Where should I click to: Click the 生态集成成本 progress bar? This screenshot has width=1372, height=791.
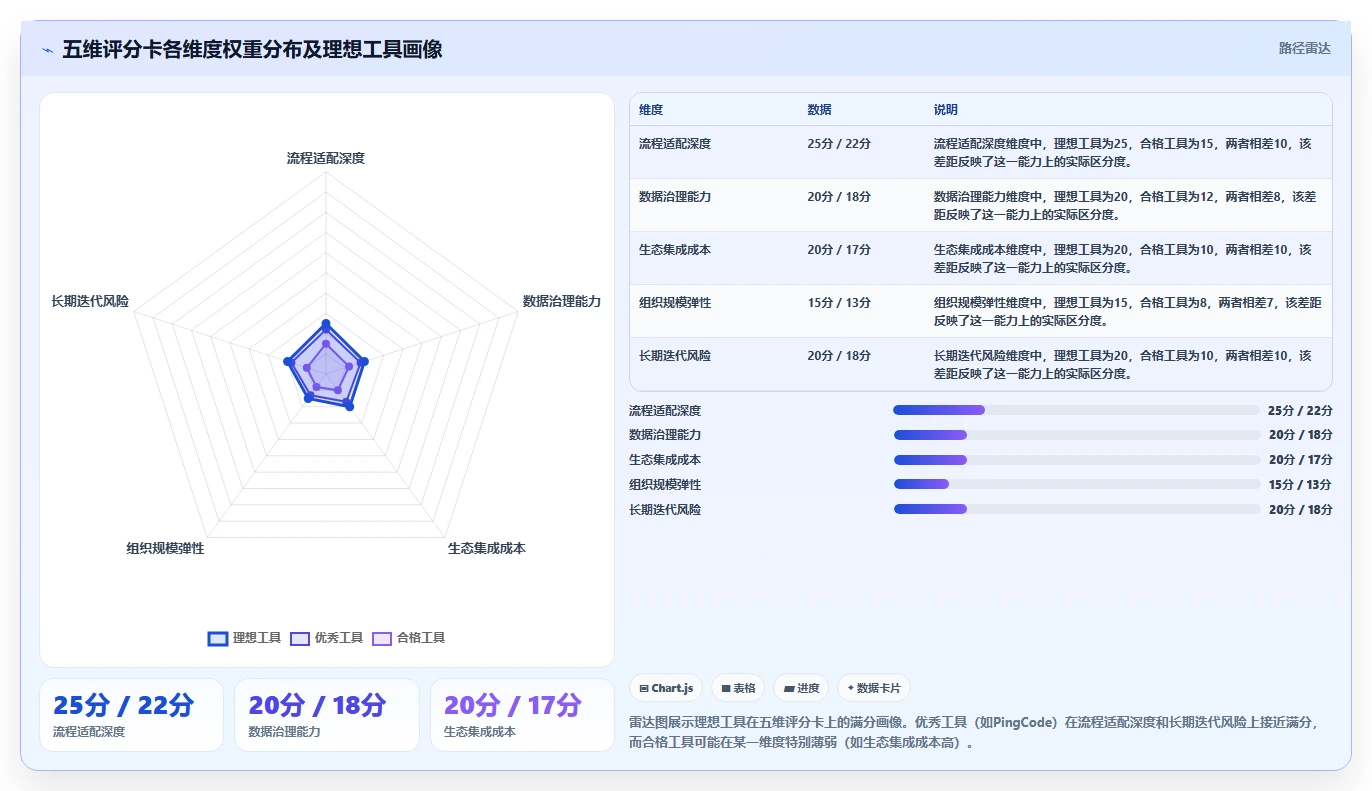pos(1077,460)
